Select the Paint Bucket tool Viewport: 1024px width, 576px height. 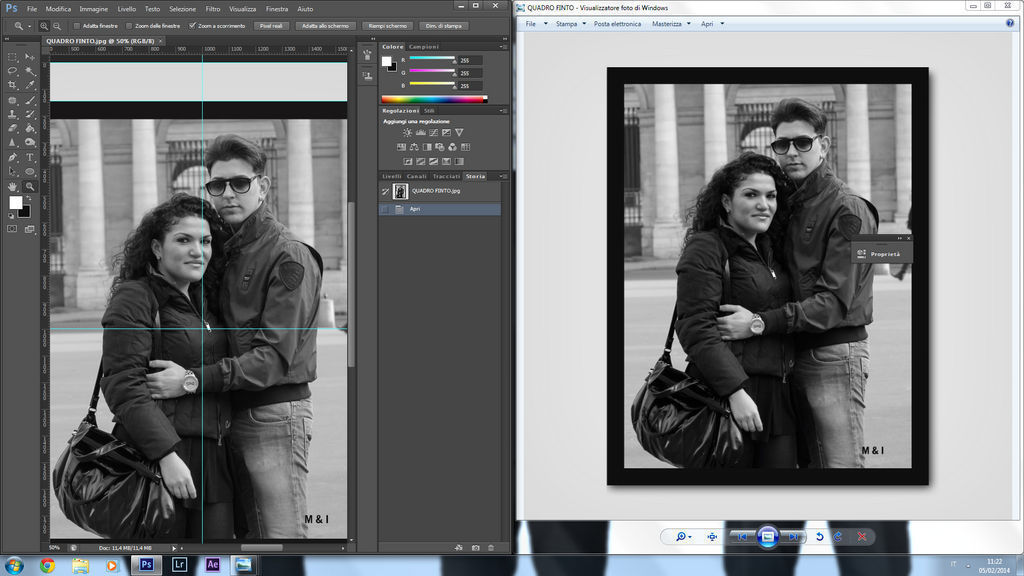[29, 129]
